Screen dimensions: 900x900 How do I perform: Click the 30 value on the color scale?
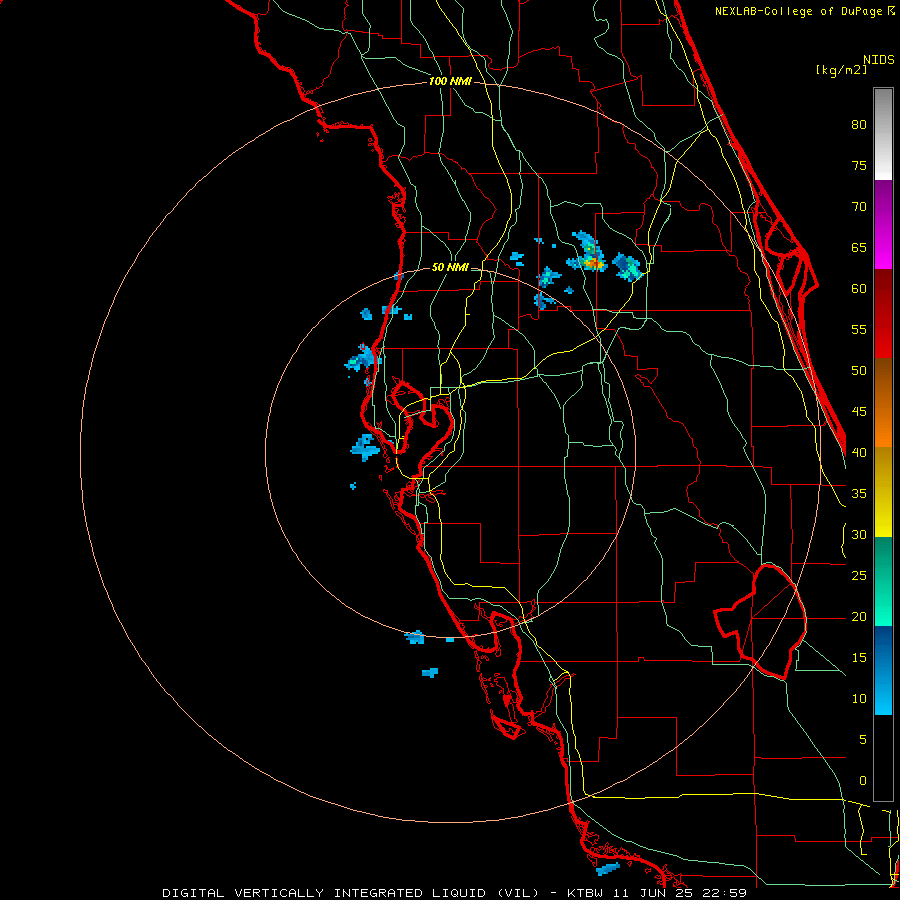pyautogui.click(x=859, y=534)
